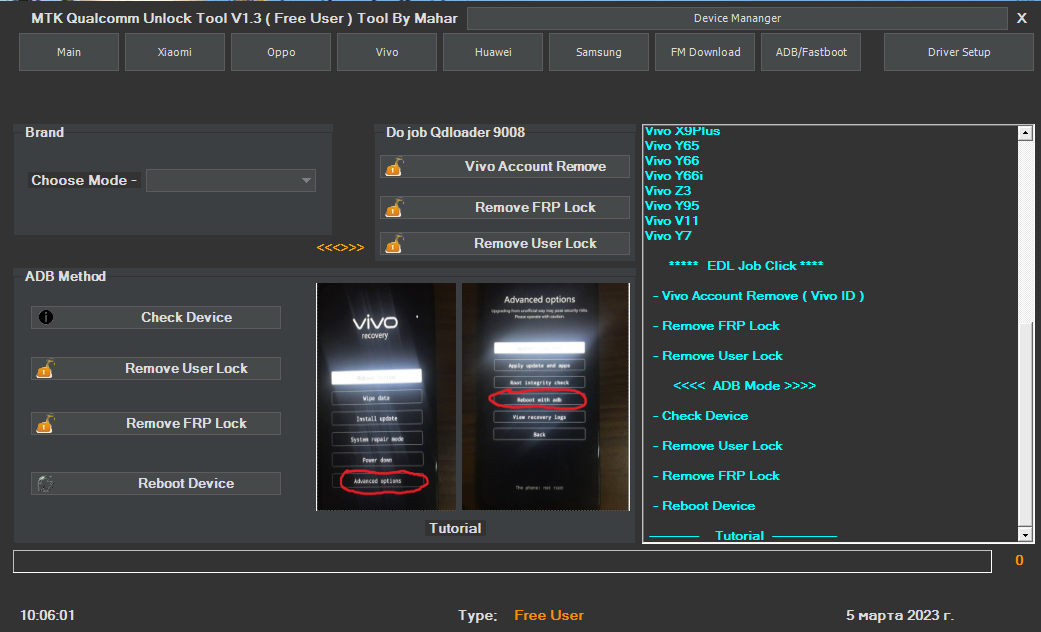Click the date 5 марта 2023 г.
The image size is (1041, 632).
point(900,615)
